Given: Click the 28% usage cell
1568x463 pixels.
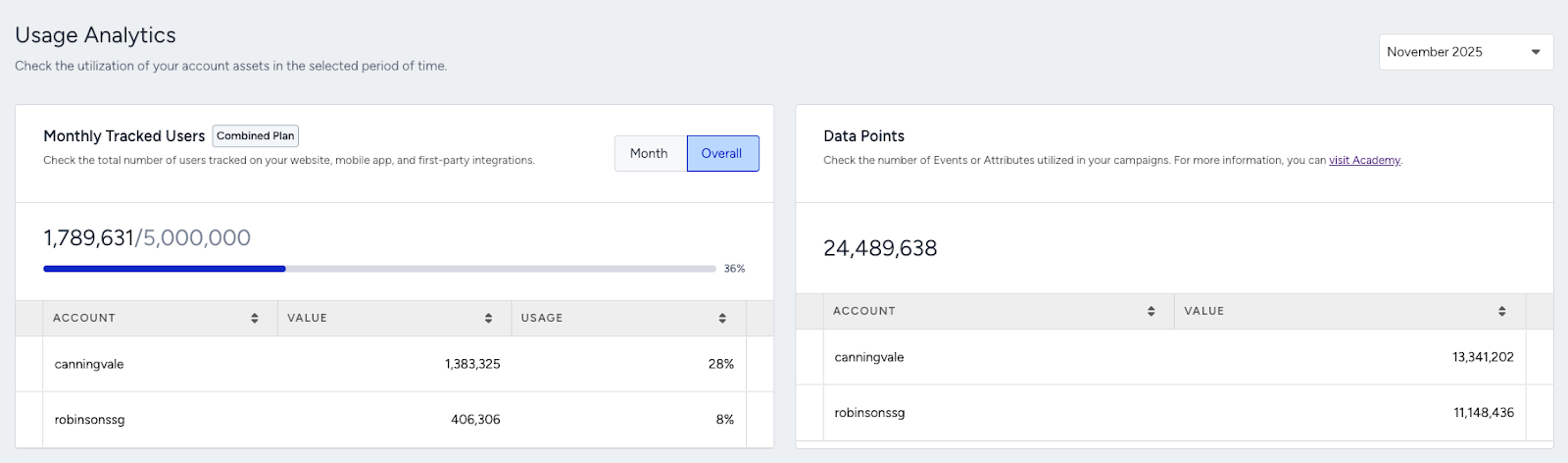Looking at the screenshot, I should click(721, 364).
